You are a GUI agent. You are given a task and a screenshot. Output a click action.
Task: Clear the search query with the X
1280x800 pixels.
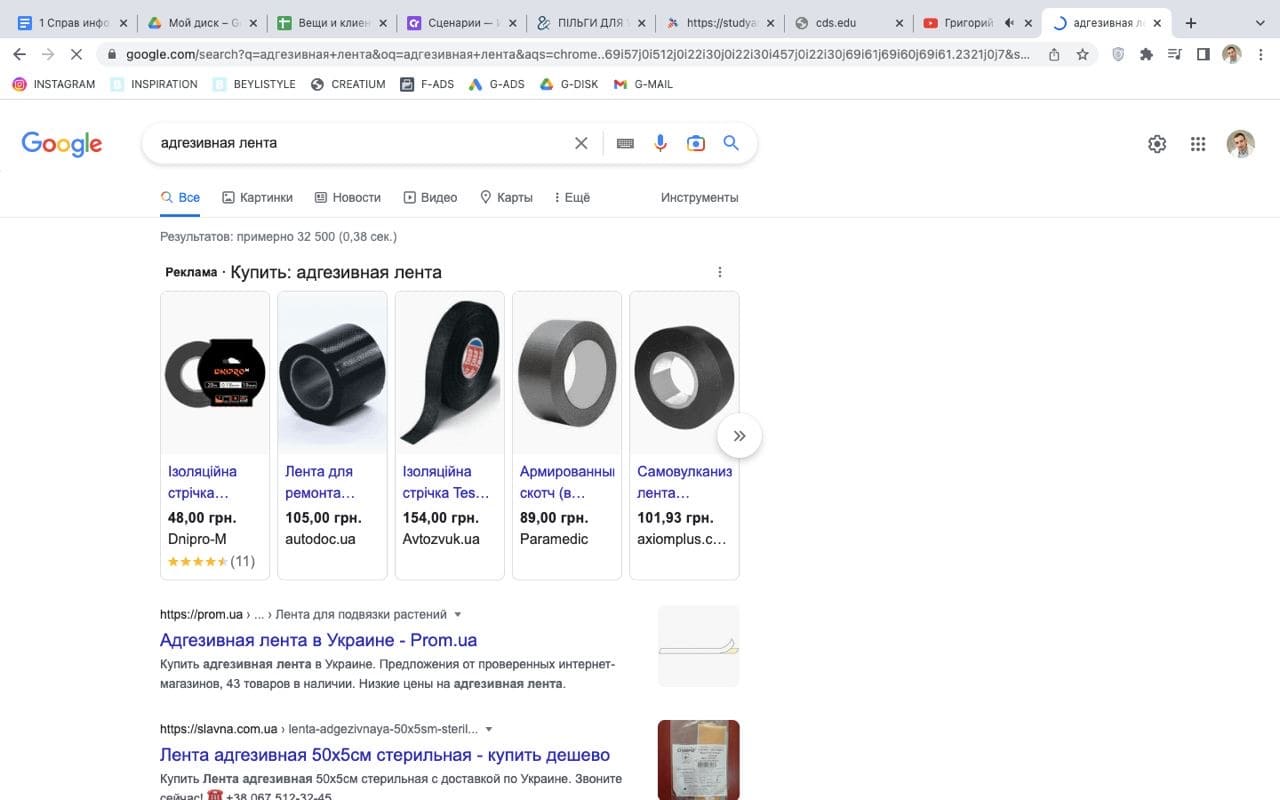[x=581, y=143]
